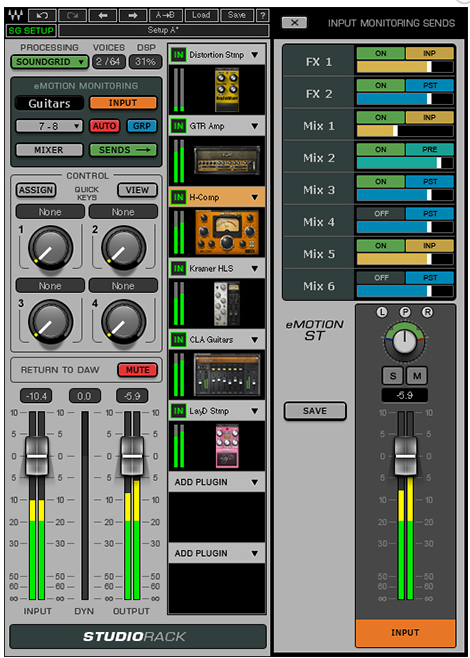Open help with the question mark icon
Viewport: 470px width, 658px height.
(x=262, y=16)
